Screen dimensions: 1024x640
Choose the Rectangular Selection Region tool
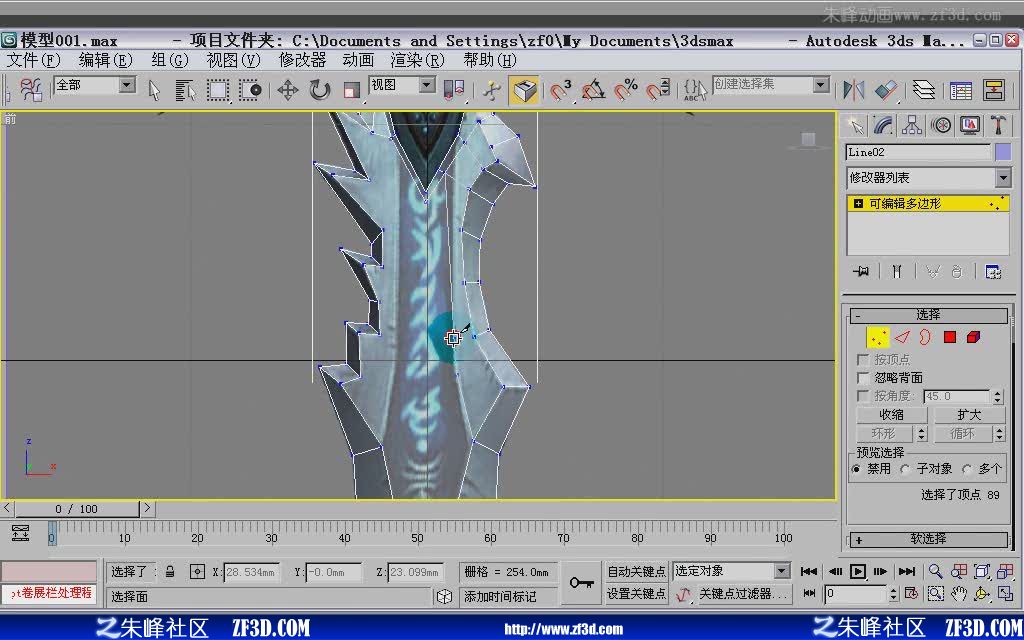(x=218, y=90)
